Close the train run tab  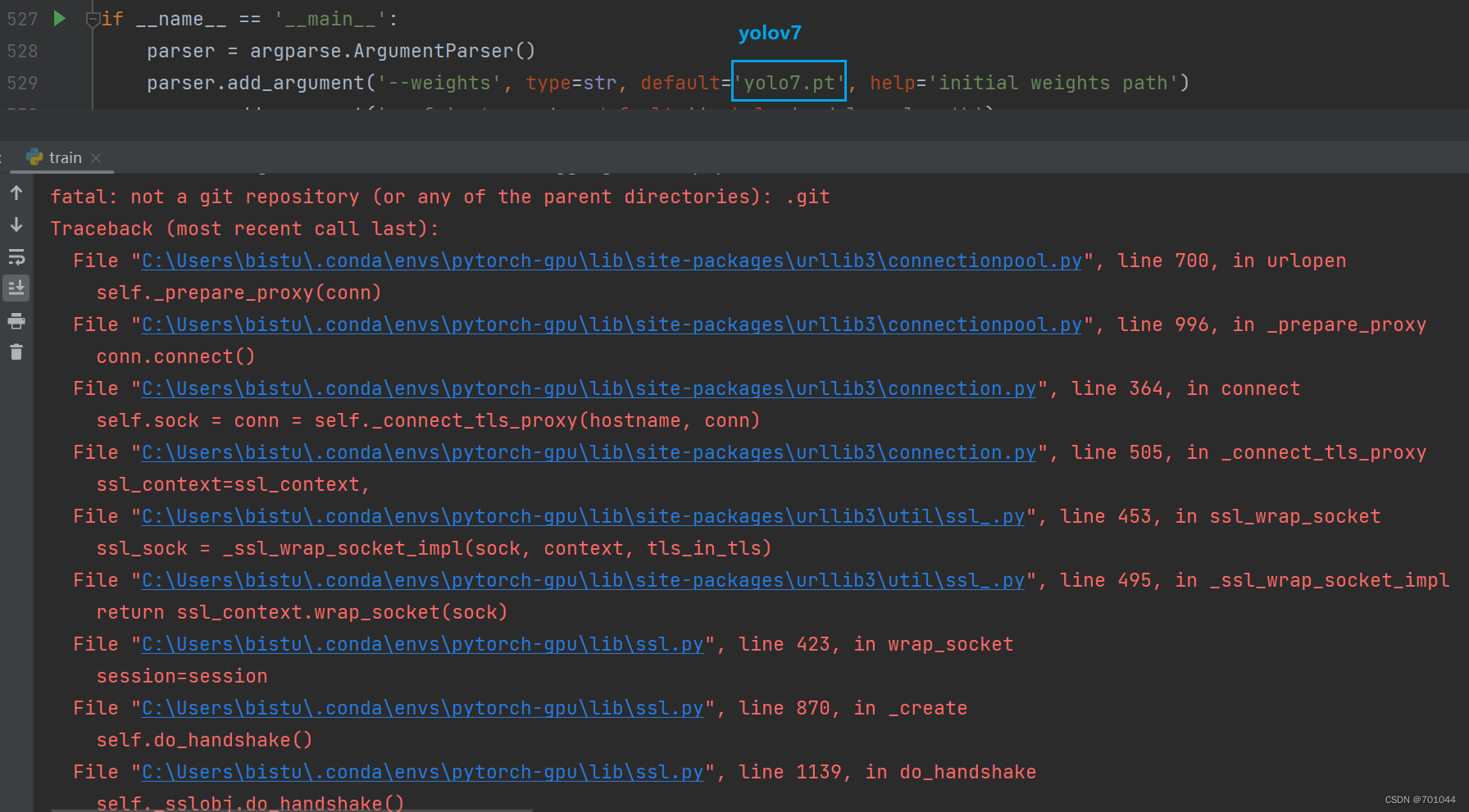coord(96,158)
